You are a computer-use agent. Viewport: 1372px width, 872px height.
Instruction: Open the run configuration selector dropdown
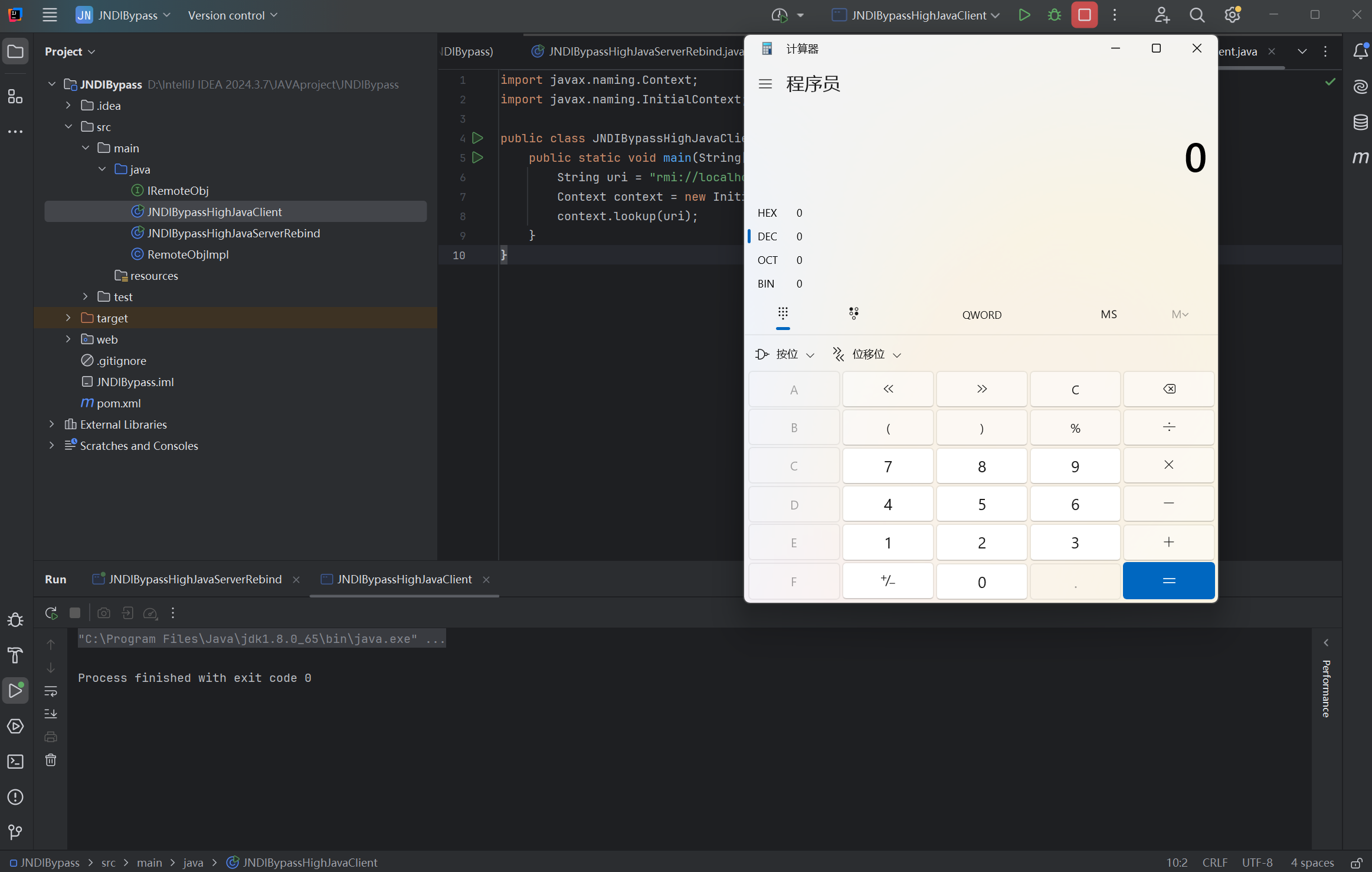(x=916, y=15)
